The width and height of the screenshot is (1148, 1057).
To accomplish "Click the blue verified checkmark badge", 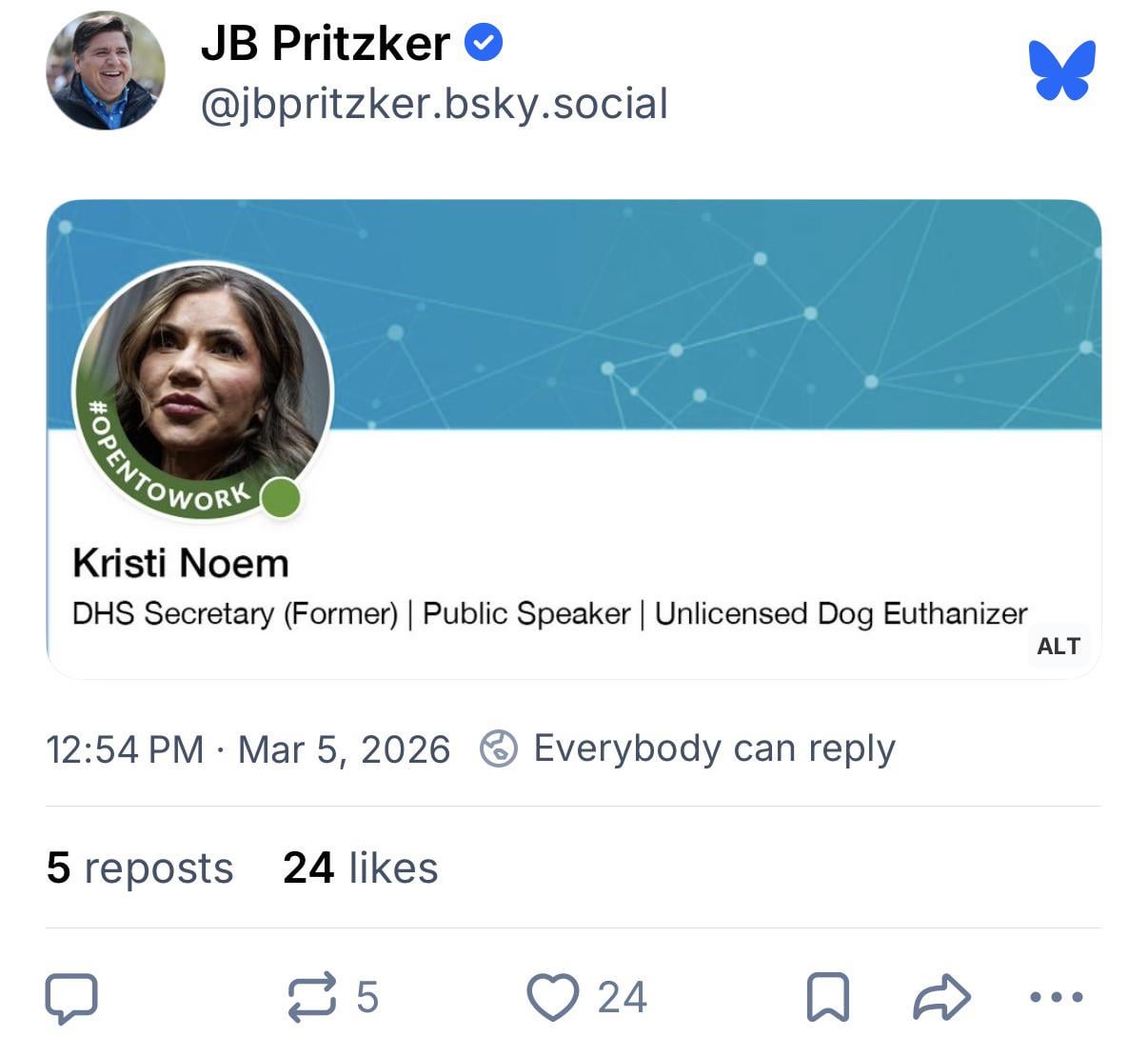I will [484, 43].
